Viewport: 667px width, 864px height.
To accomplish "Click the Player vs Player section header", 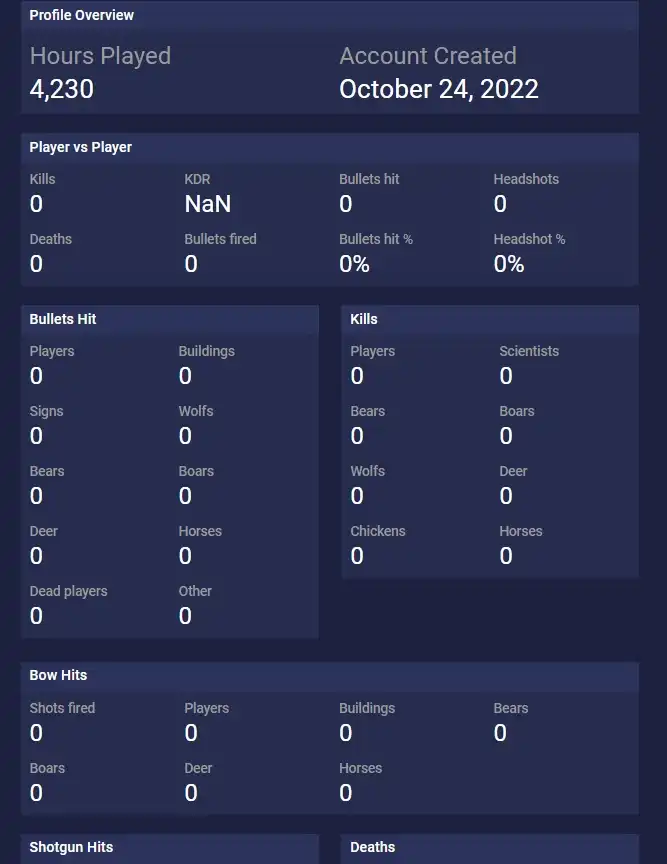I will [81, 147].
